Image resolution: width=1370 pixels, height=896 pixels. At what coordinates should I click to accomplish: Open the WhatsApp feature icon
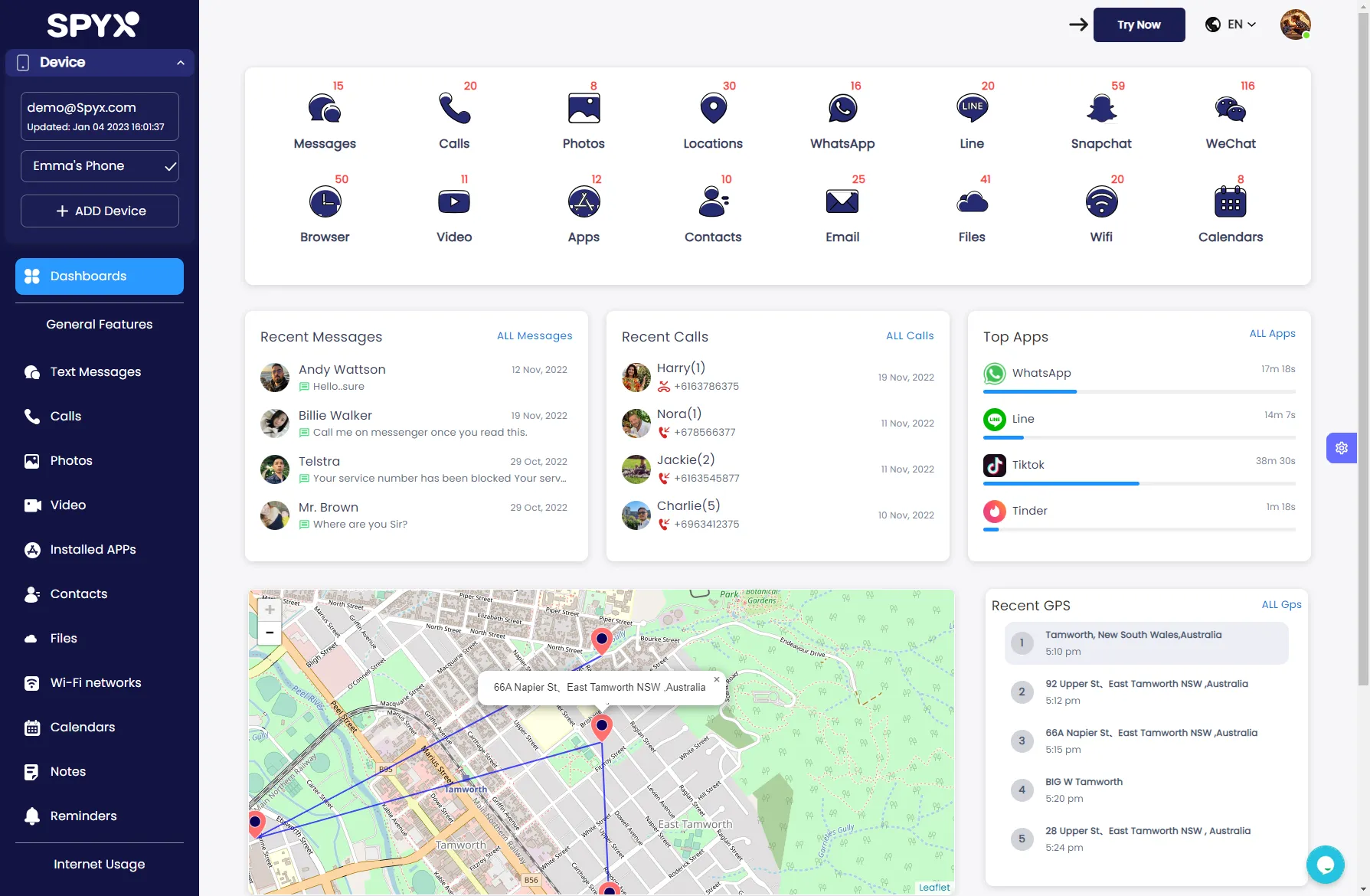click(842, 107)
